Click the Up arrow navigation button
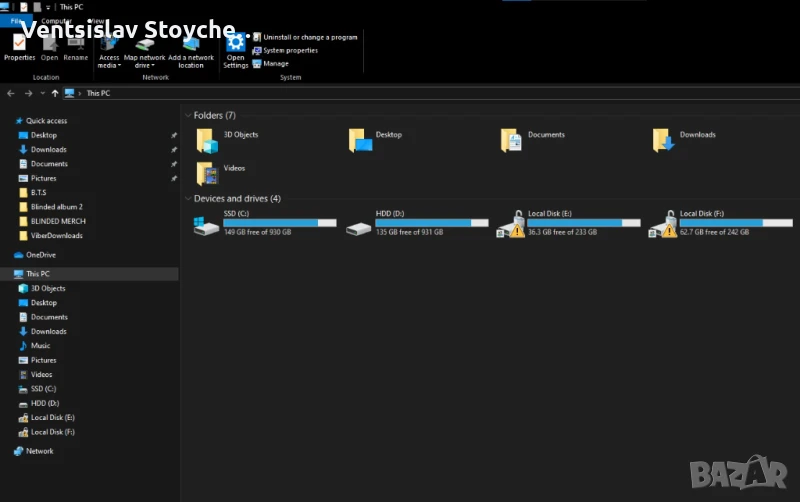Viewport: 800px width, 502px height. point(55,93)
